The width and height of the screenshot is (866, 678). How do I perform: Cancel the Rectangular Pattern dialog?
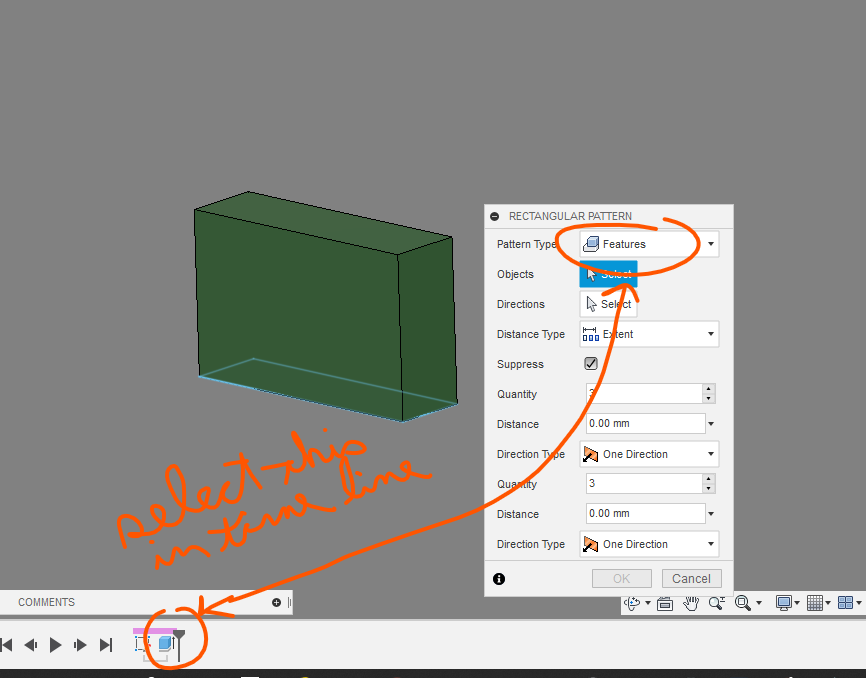click(x=691, y=579)
